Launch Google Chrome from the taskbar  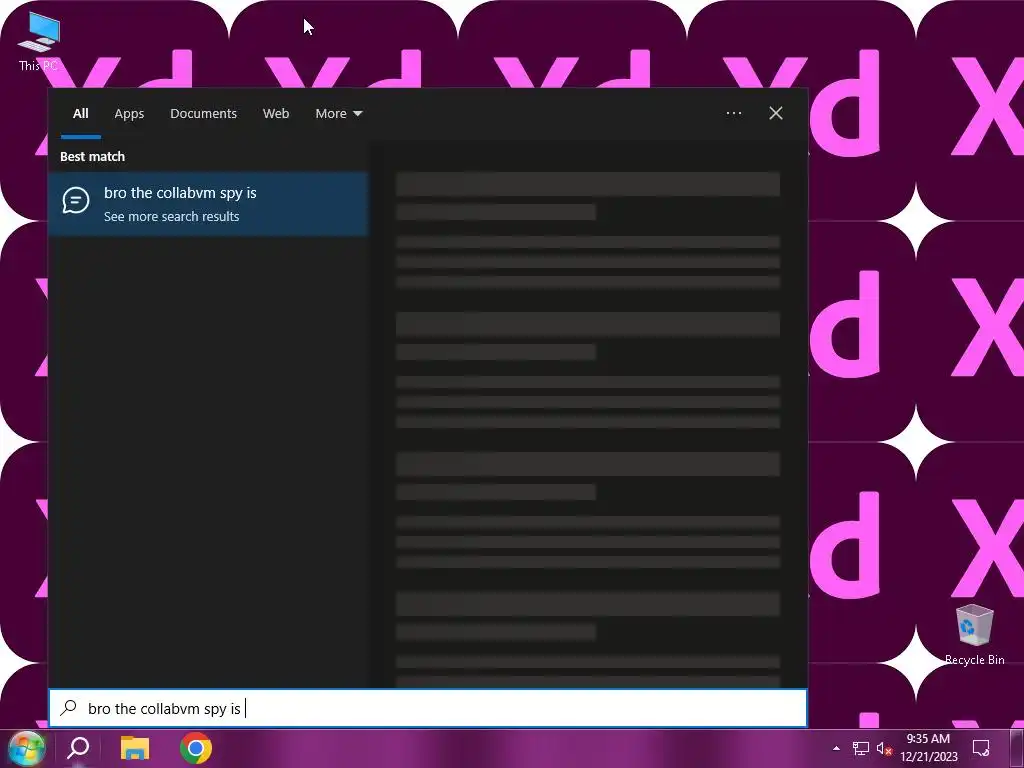(x=196, y=748)
